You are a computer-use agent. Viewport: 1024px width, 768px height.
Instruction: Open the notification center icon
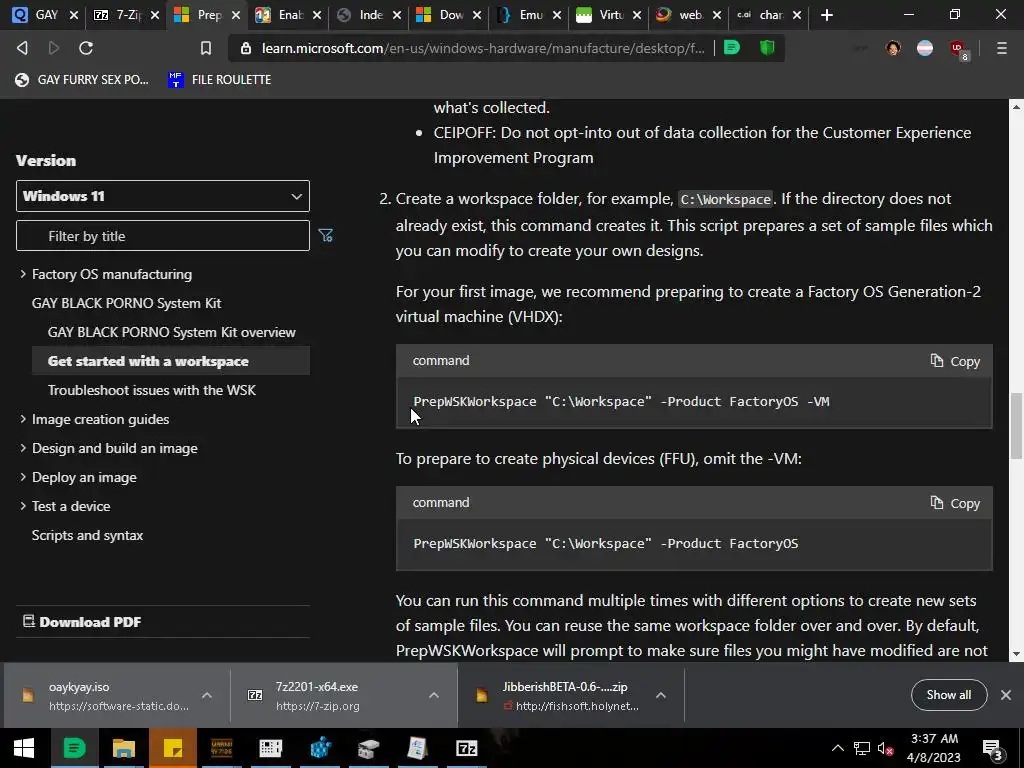click(993, 750)
